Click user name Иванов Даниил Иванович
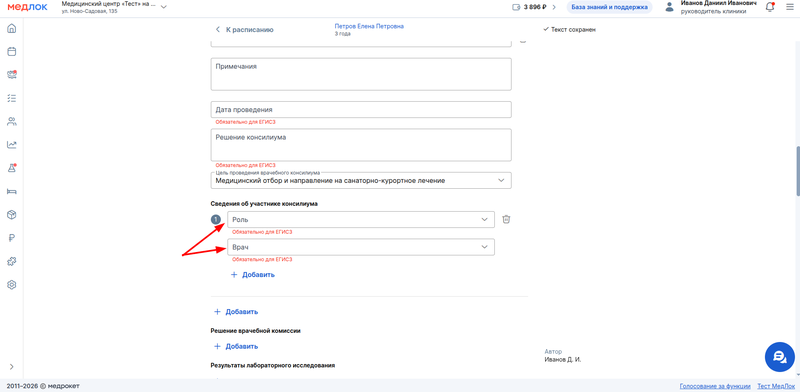The image size is (800, 392). click(718, 4)
